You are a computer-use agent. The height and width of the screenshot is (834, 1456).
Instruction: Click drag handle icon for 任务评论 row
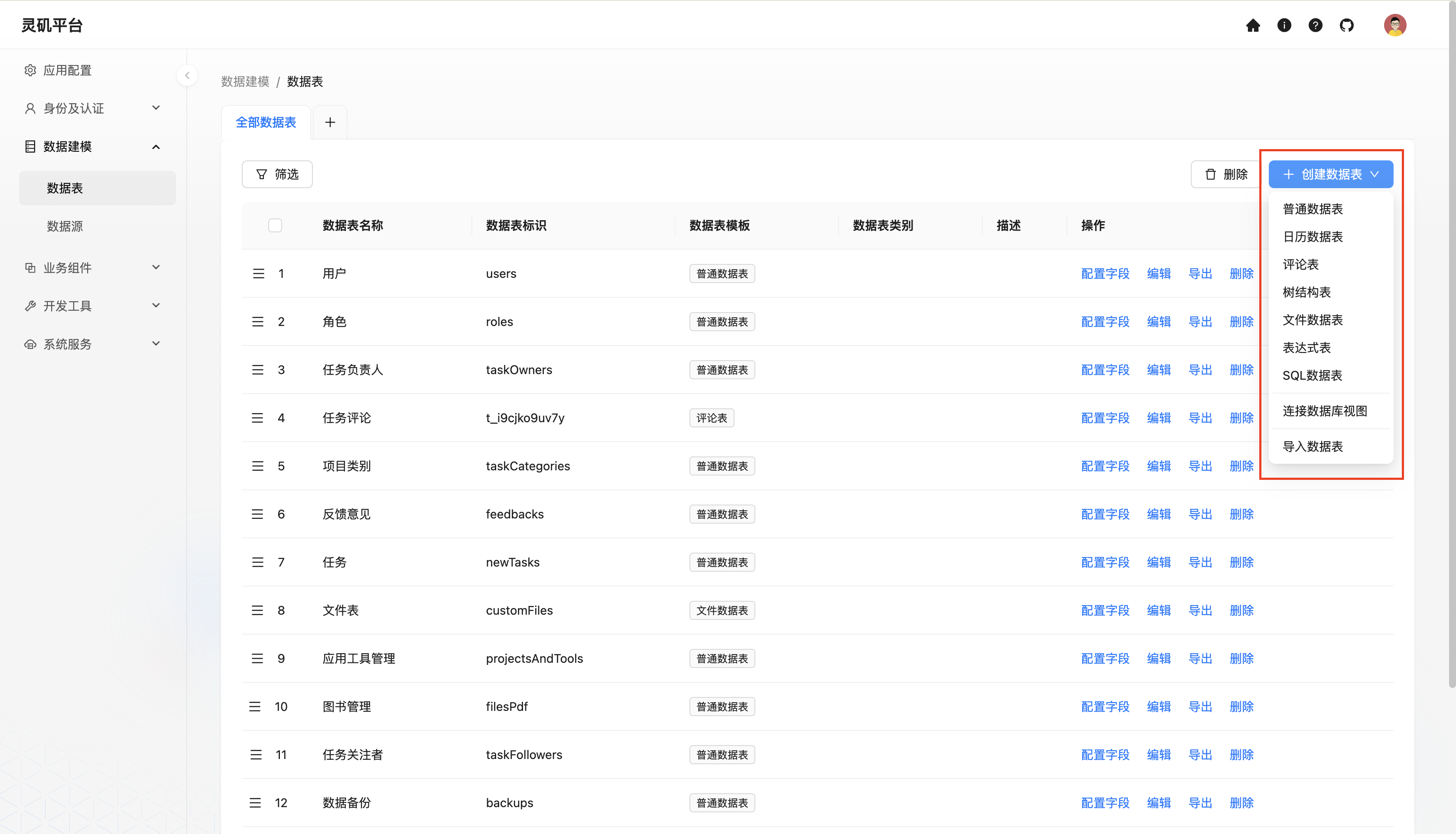point(258,418)
